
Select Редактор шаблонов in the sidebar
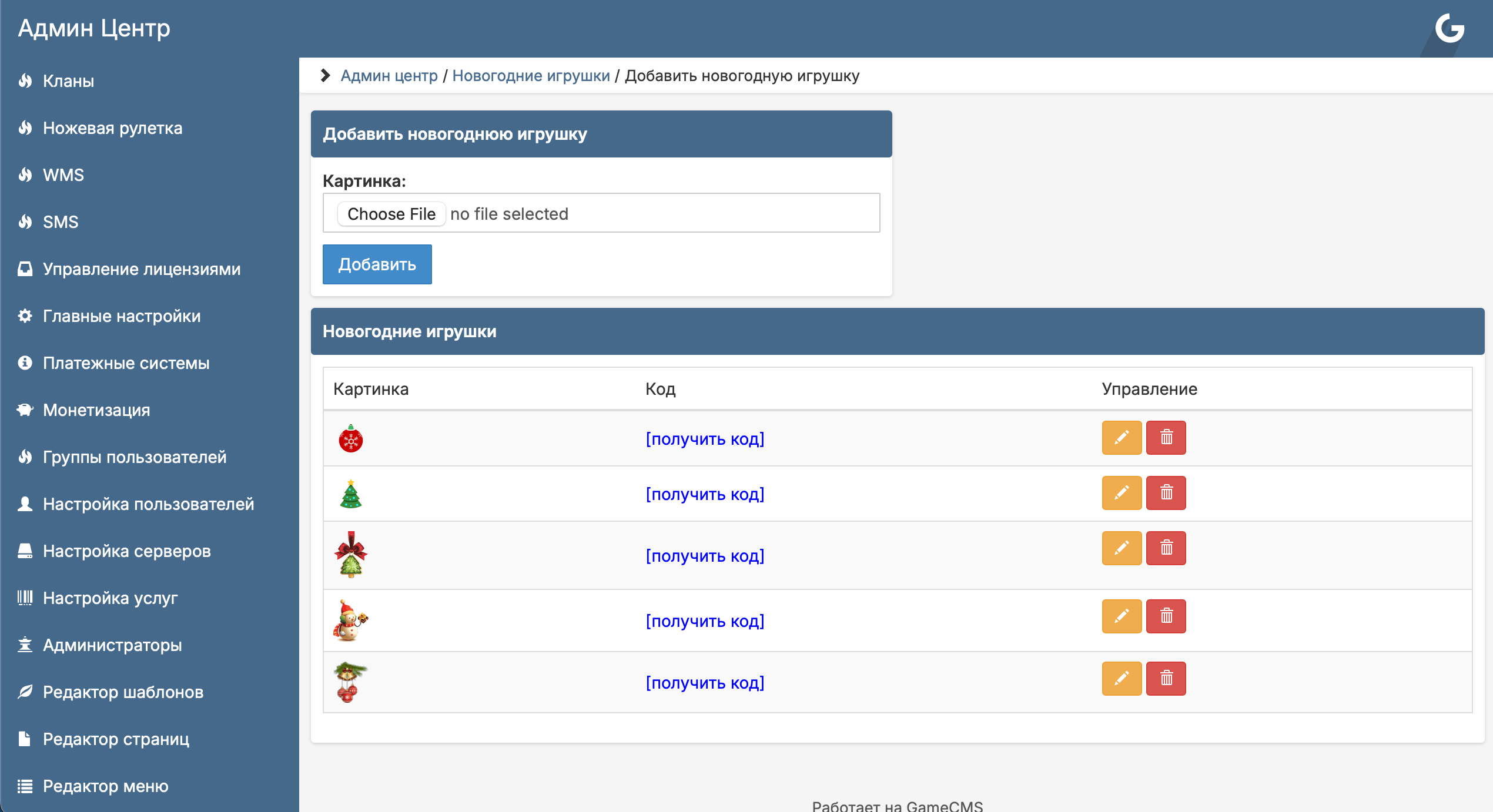click(123, 692)
